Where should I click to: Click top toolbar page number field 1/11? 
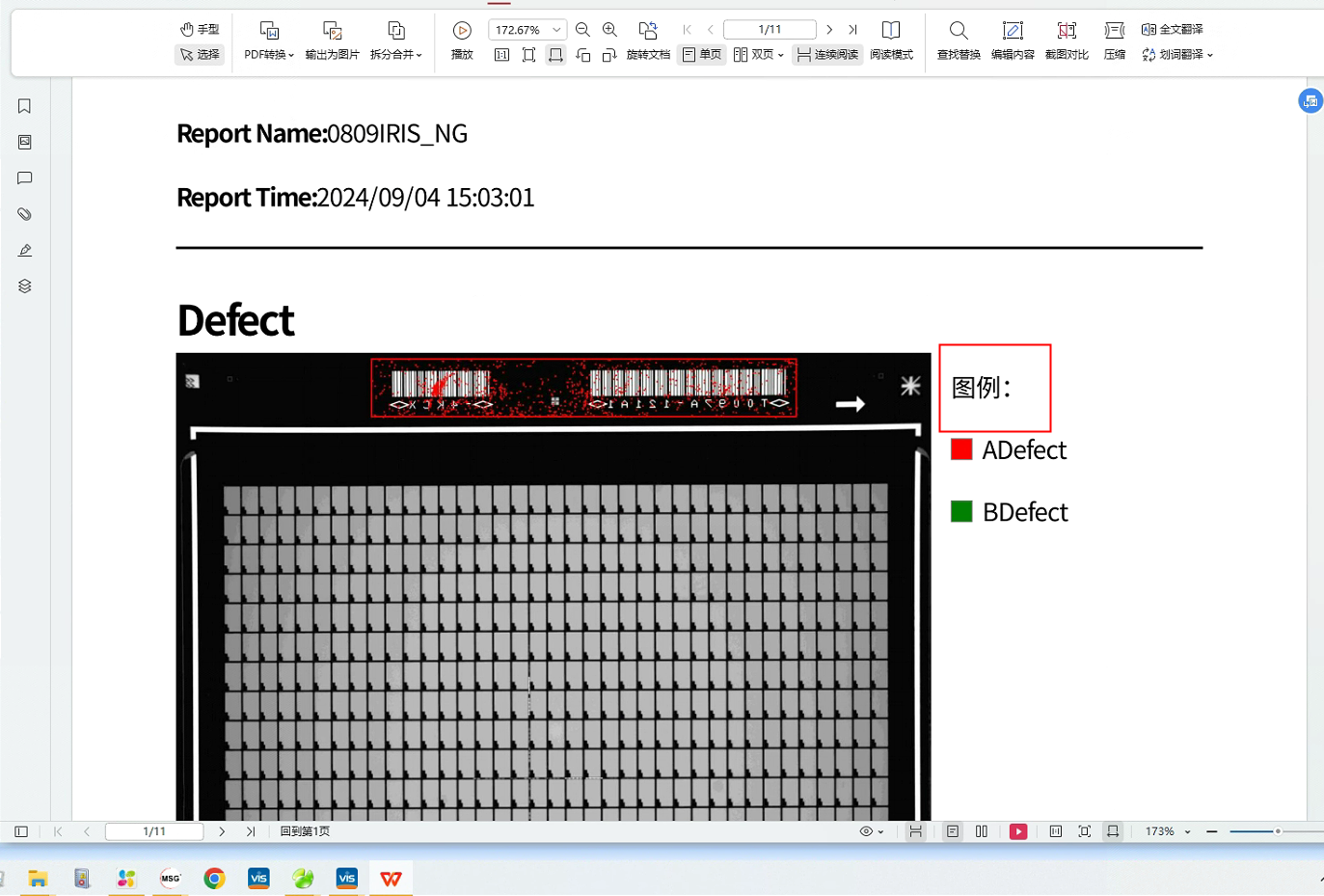click(x=770, y=30)
